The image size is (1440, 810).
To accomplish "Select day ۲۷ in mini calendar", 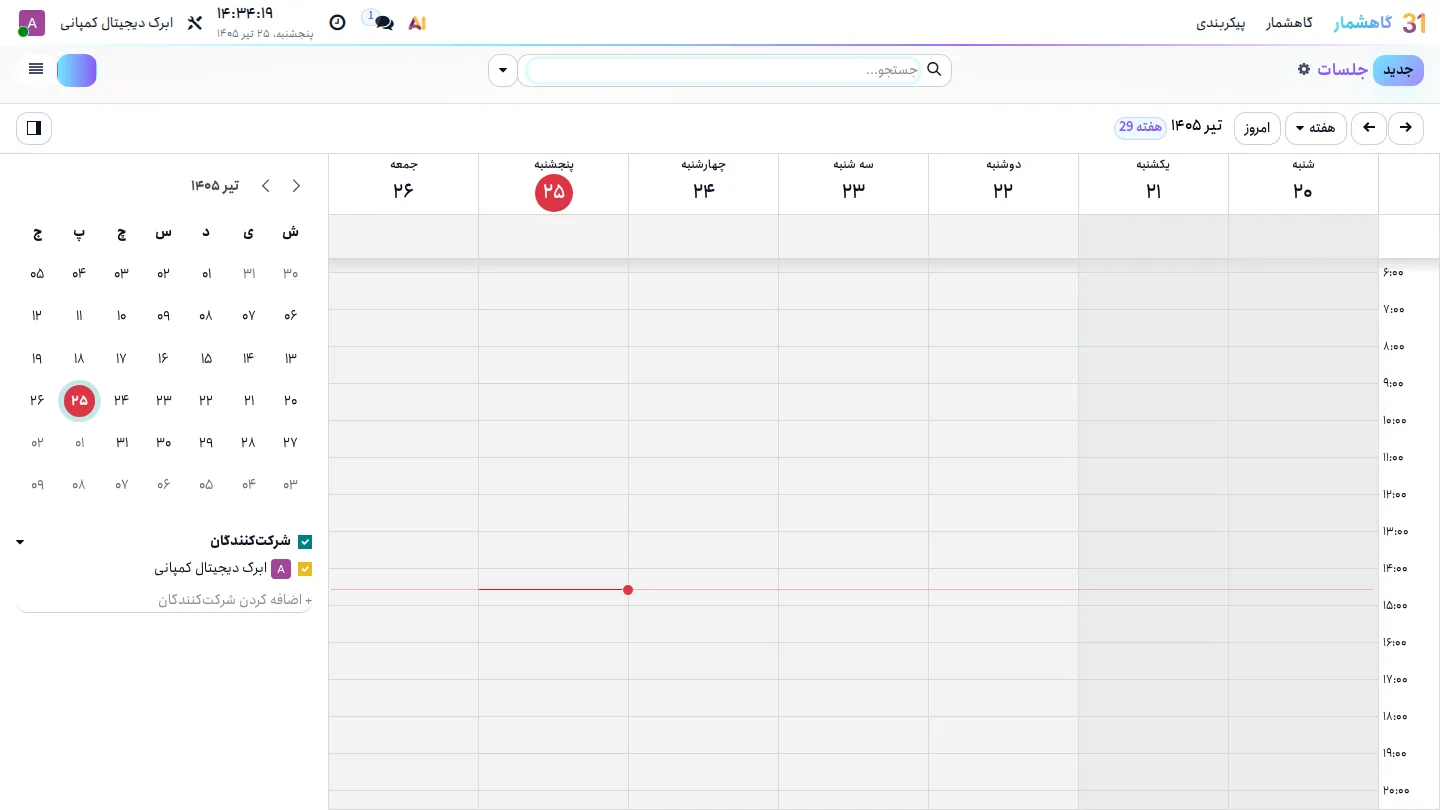I will click(290, 442).
